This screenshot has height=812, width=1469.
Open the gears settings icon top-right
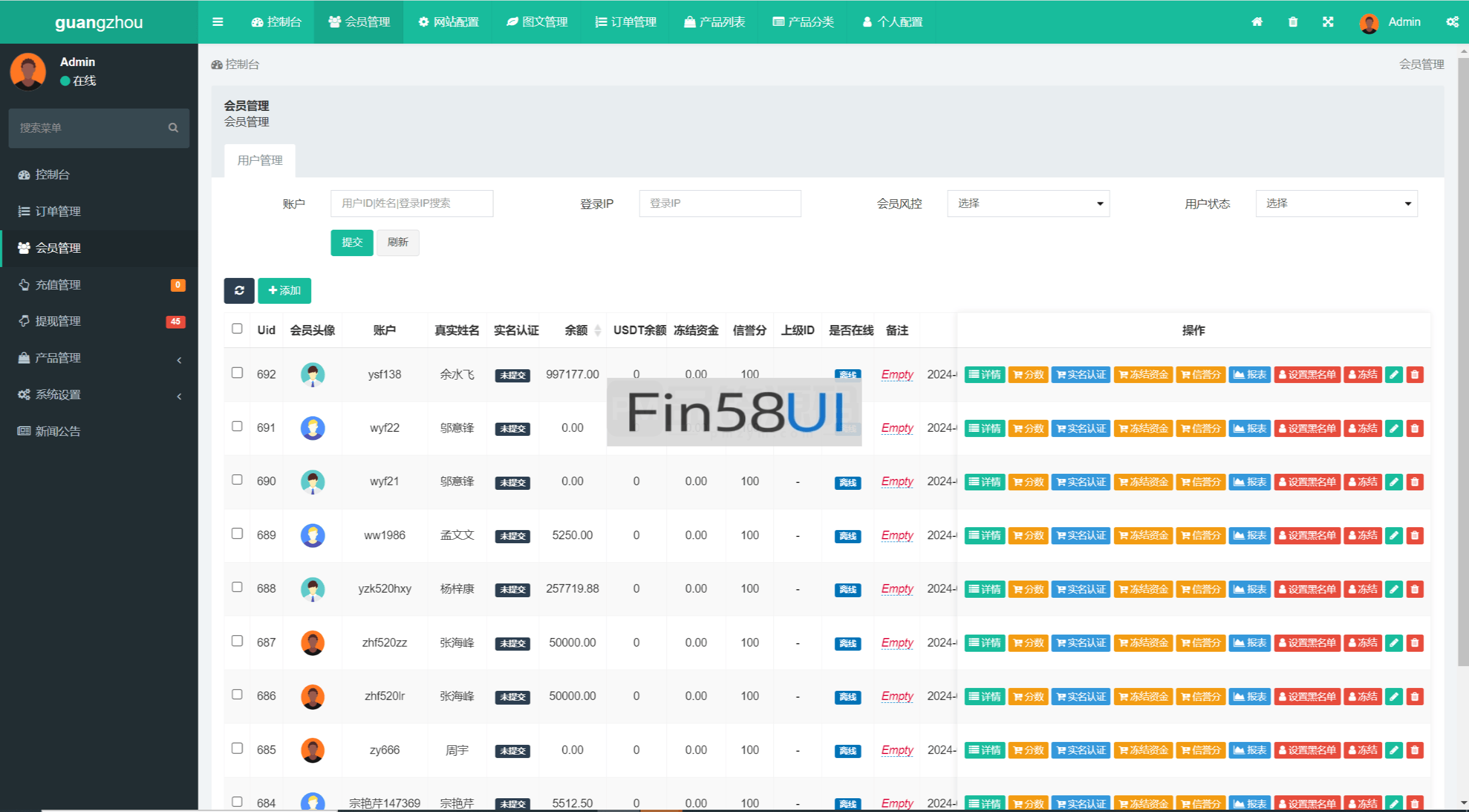tap(1452, 22)
